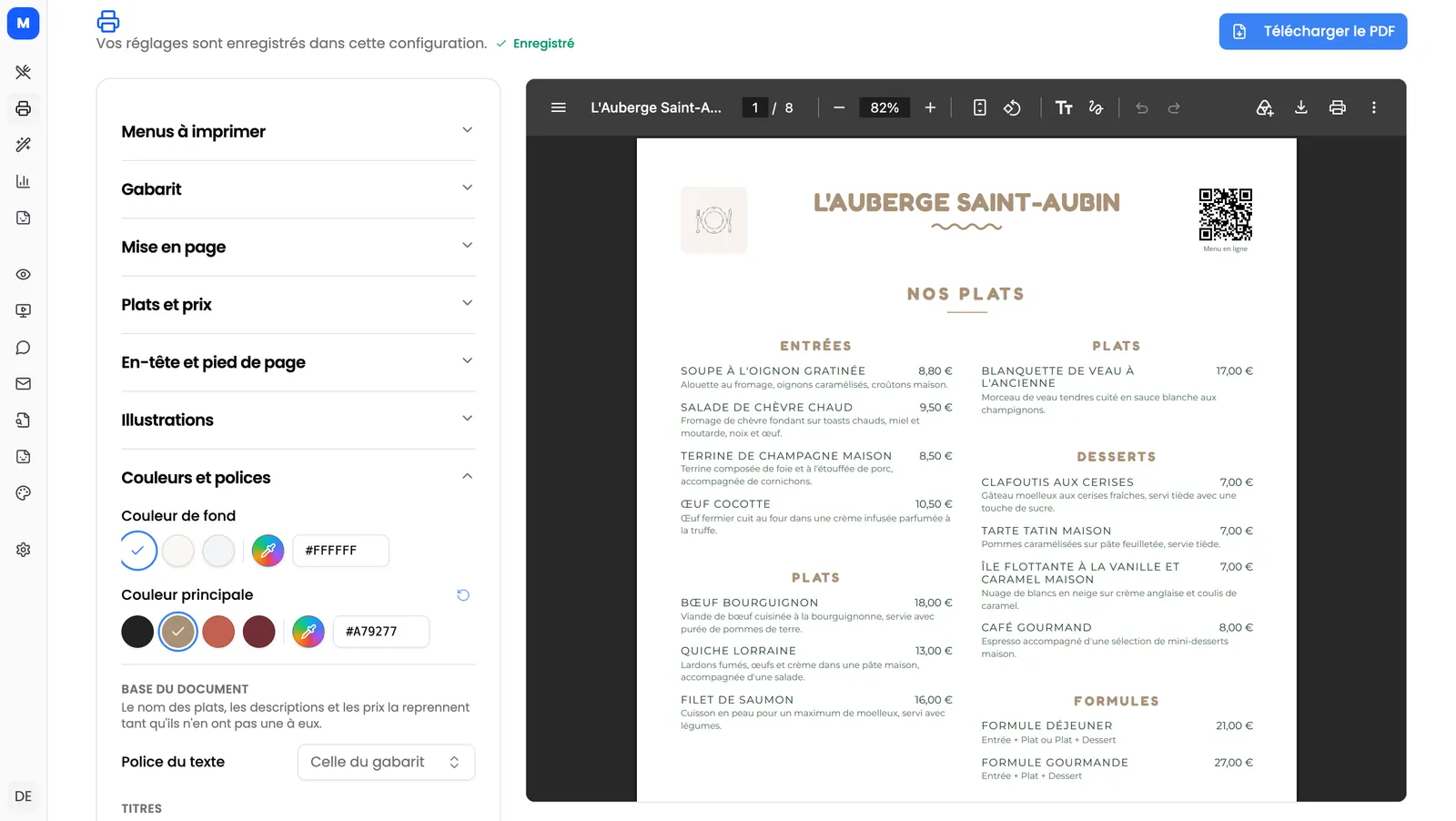Image resolution: width=1456 pixels, height=821 pixels.
Task: Select the draw annotation tool
Action: click(x=1096, y=107)
